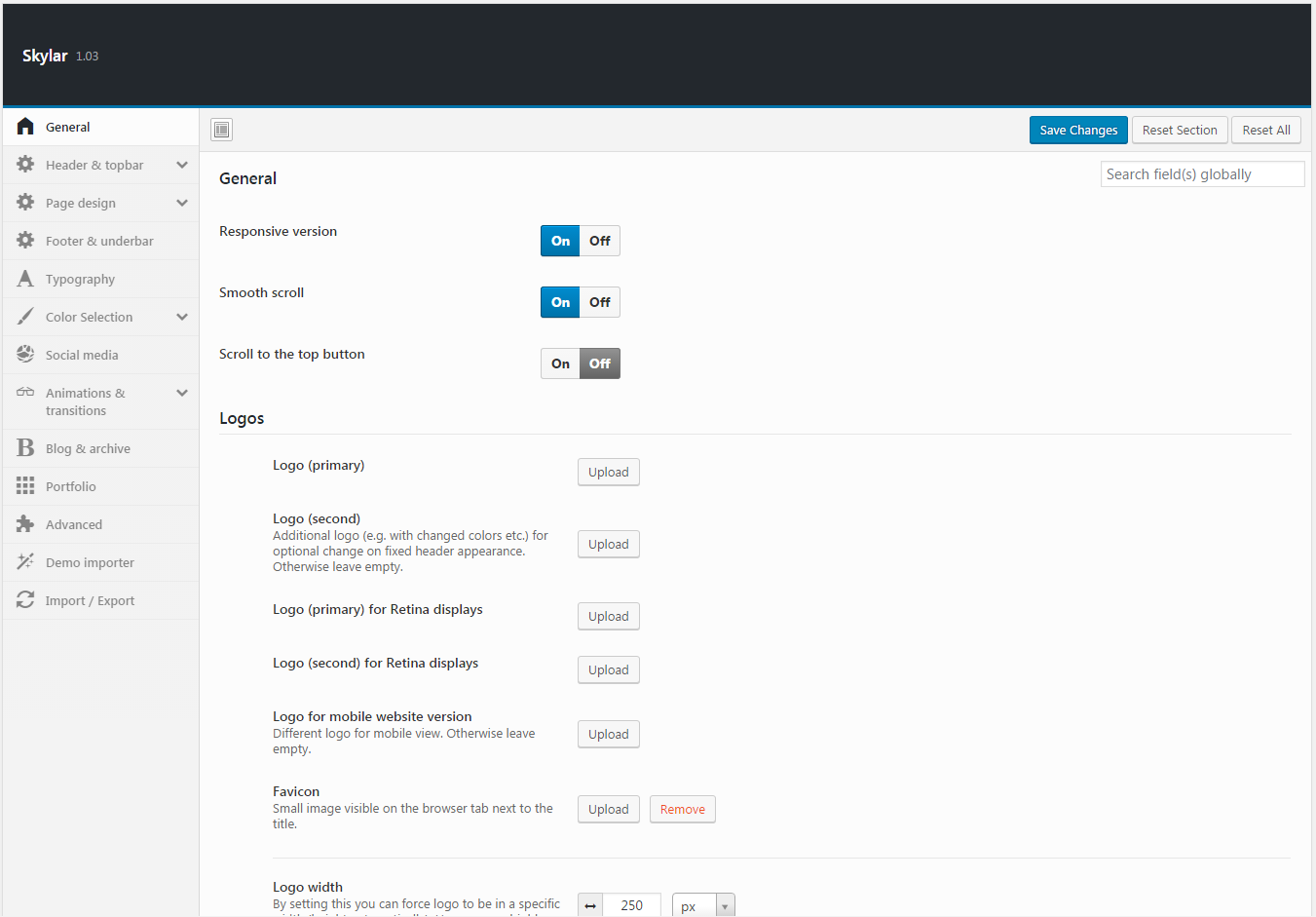Open the Typography settings section
The image size is (1316, 917).
[x=101, y=279]
